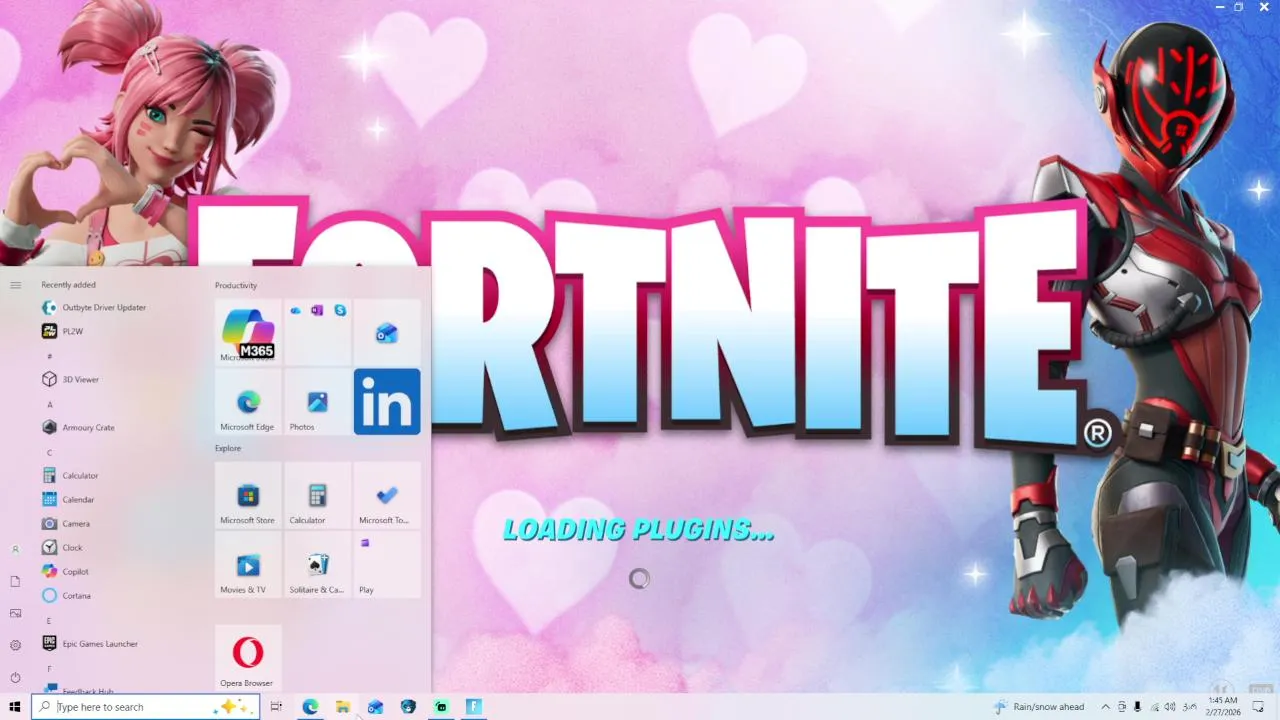
Task: Show hidden system tray icons
Action: 1105,707
